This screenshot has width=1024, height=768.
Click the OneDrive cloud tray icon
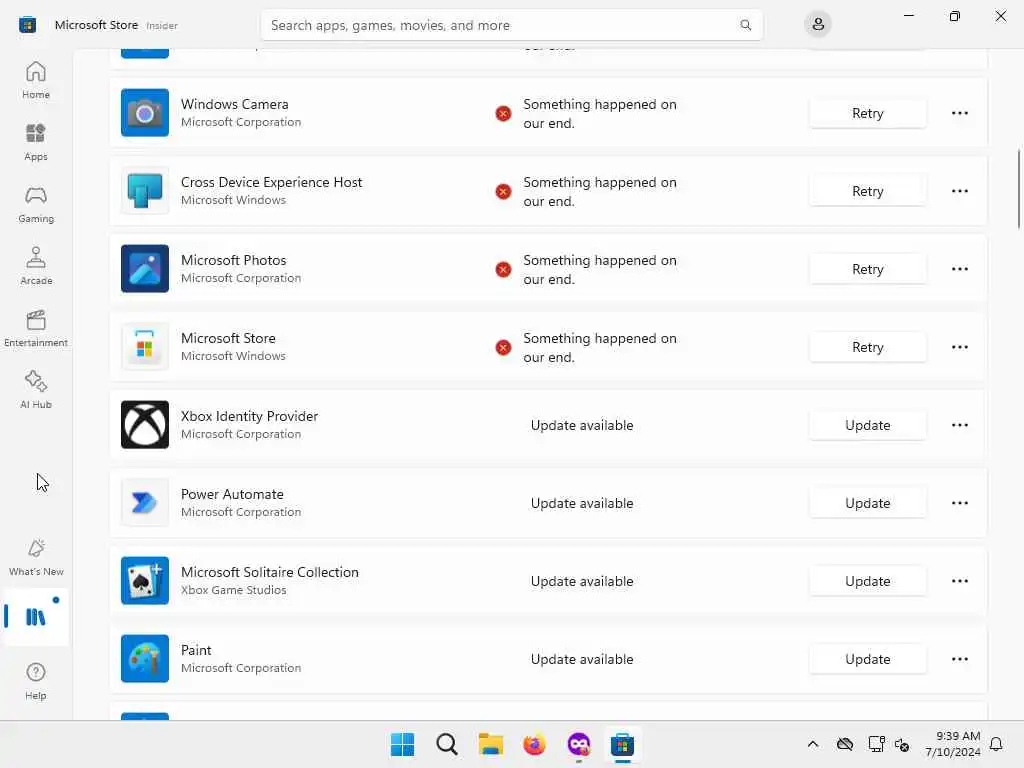[x=844, y=744]
